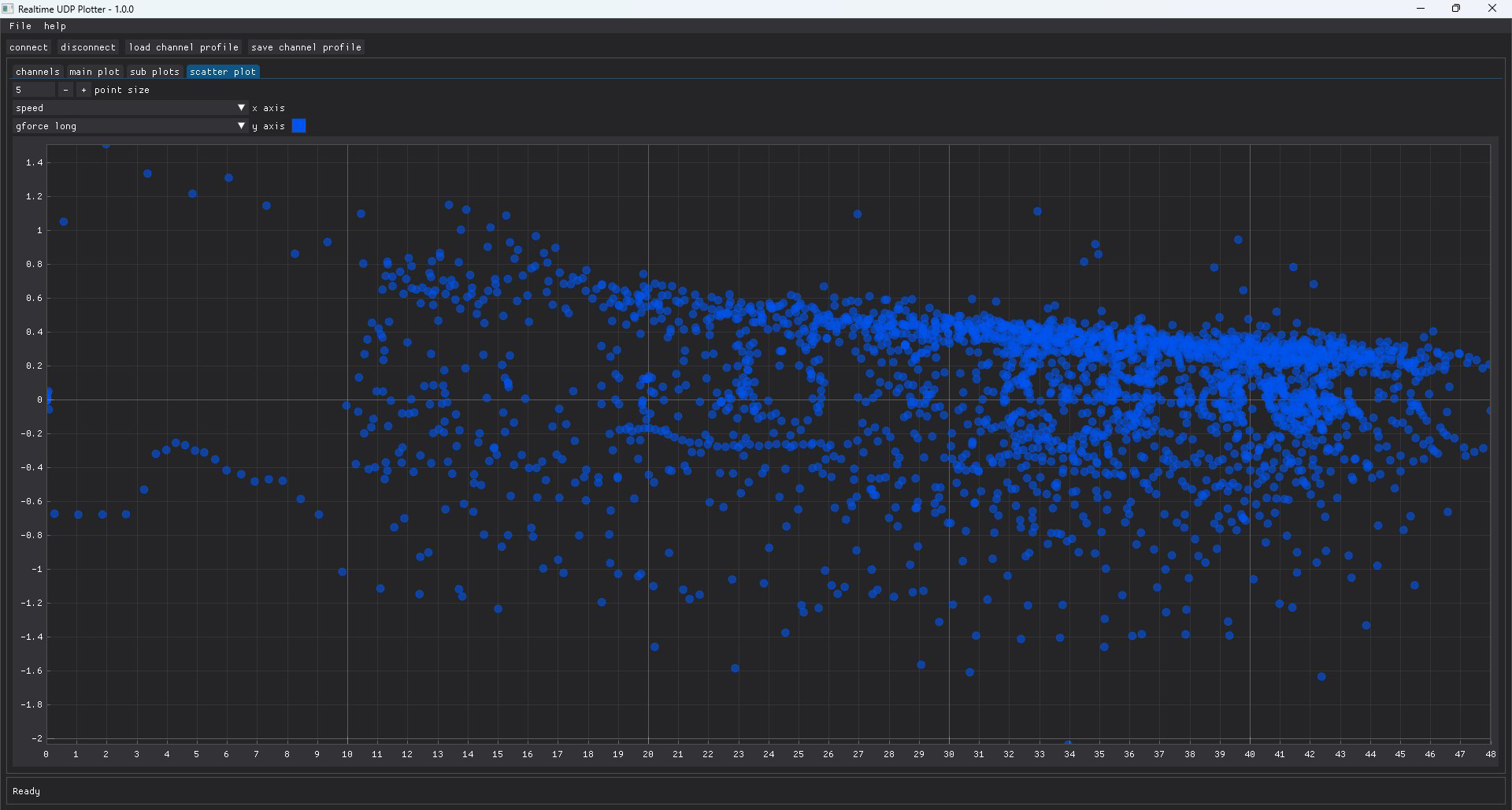
Task: Click the x axis tick label 20
Action: [648, 754]
